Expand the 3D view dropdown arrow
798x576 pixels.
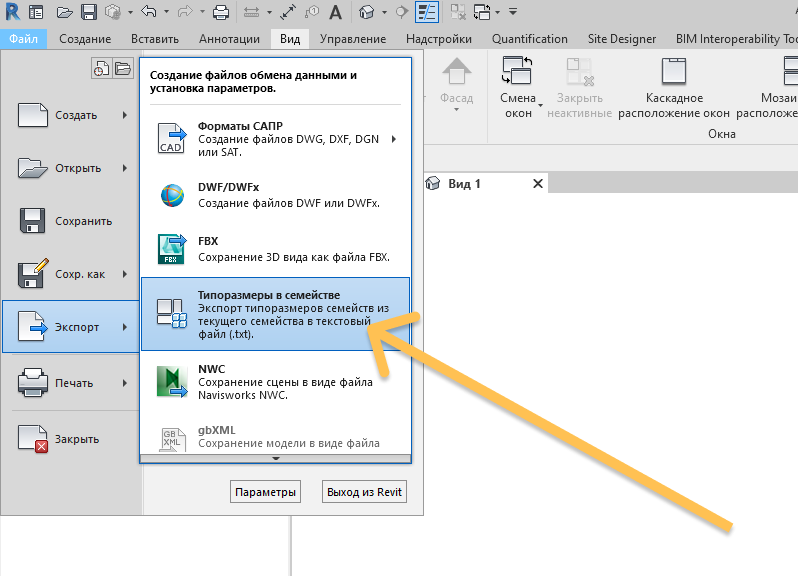tap(384, 12)
